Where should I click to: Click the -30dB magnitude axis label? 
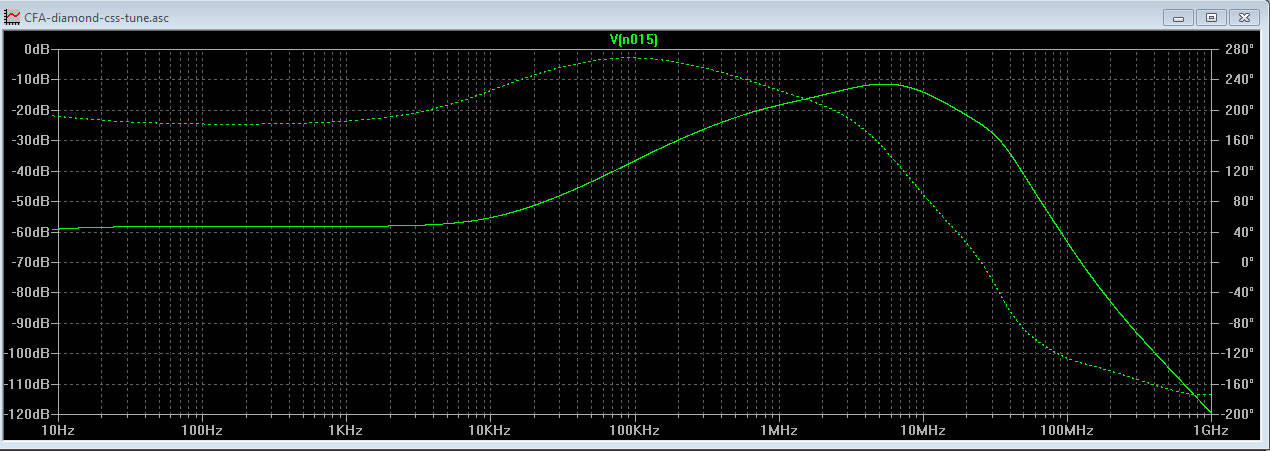(x=30, y=140)
